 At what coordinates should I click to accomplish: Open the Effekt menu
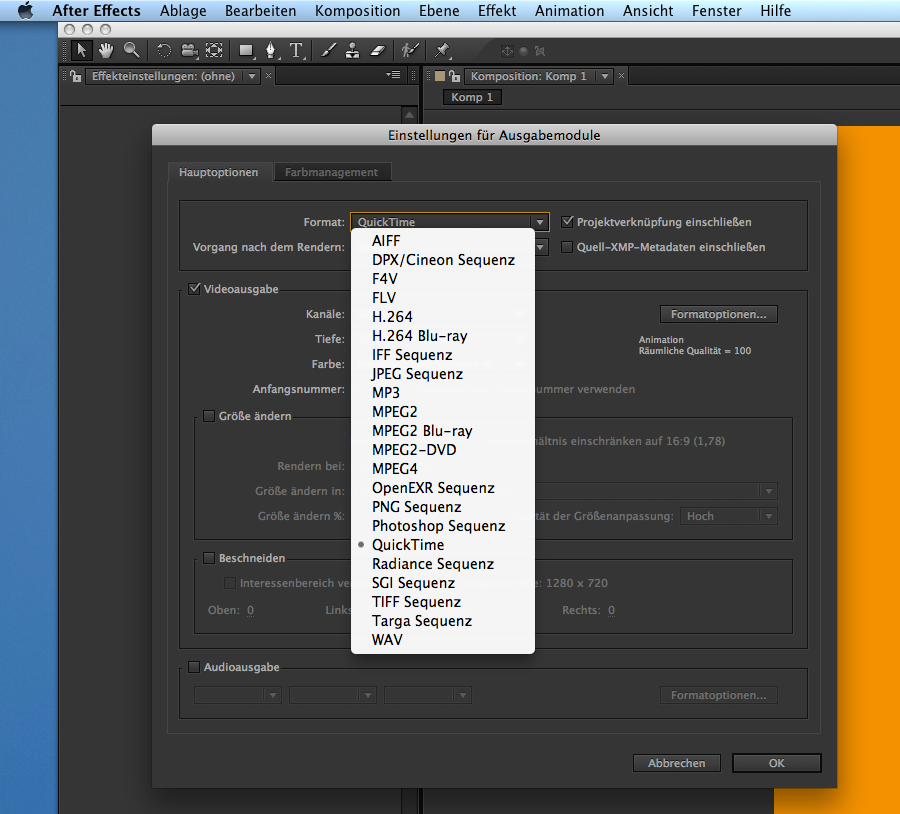[497, 10]
